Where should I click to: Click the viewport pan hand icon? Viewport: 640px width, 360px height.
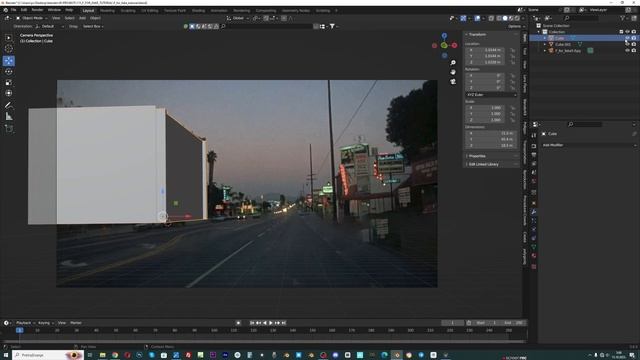[x=453, y=72]
